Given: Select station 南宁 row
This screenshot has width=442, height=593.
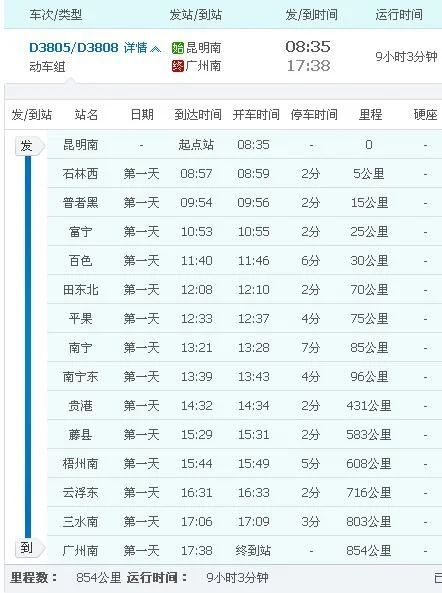Looking at the screenshot, I should pyautogui.click(x=244, y=348).
